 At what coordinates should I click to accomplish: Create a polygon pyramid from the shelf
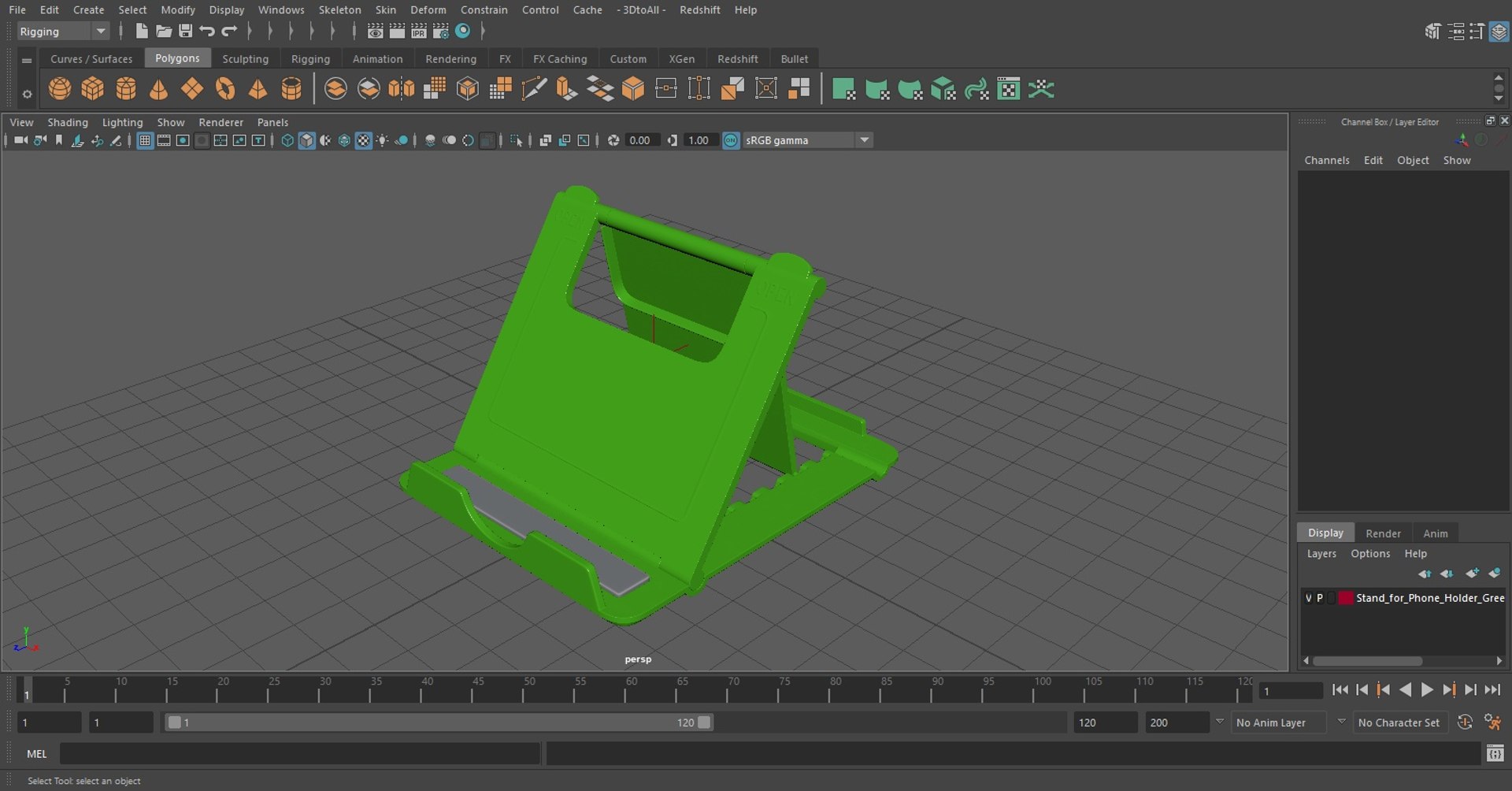click(x=258, y=89)
